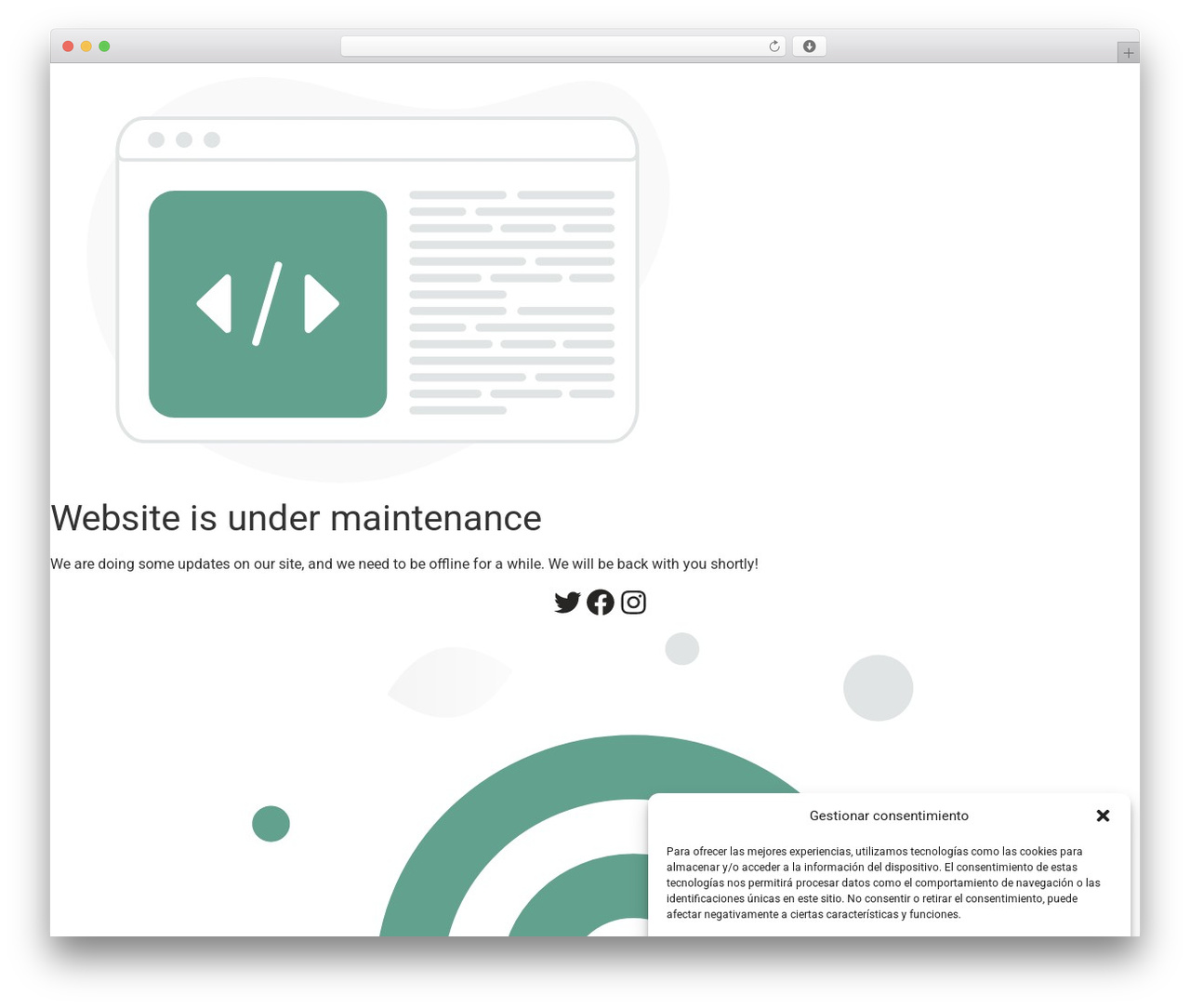1190x1008 pixels.
Task: Click the 'Gestionar consentimiento' title text
Action: click(x=889, y=816)
